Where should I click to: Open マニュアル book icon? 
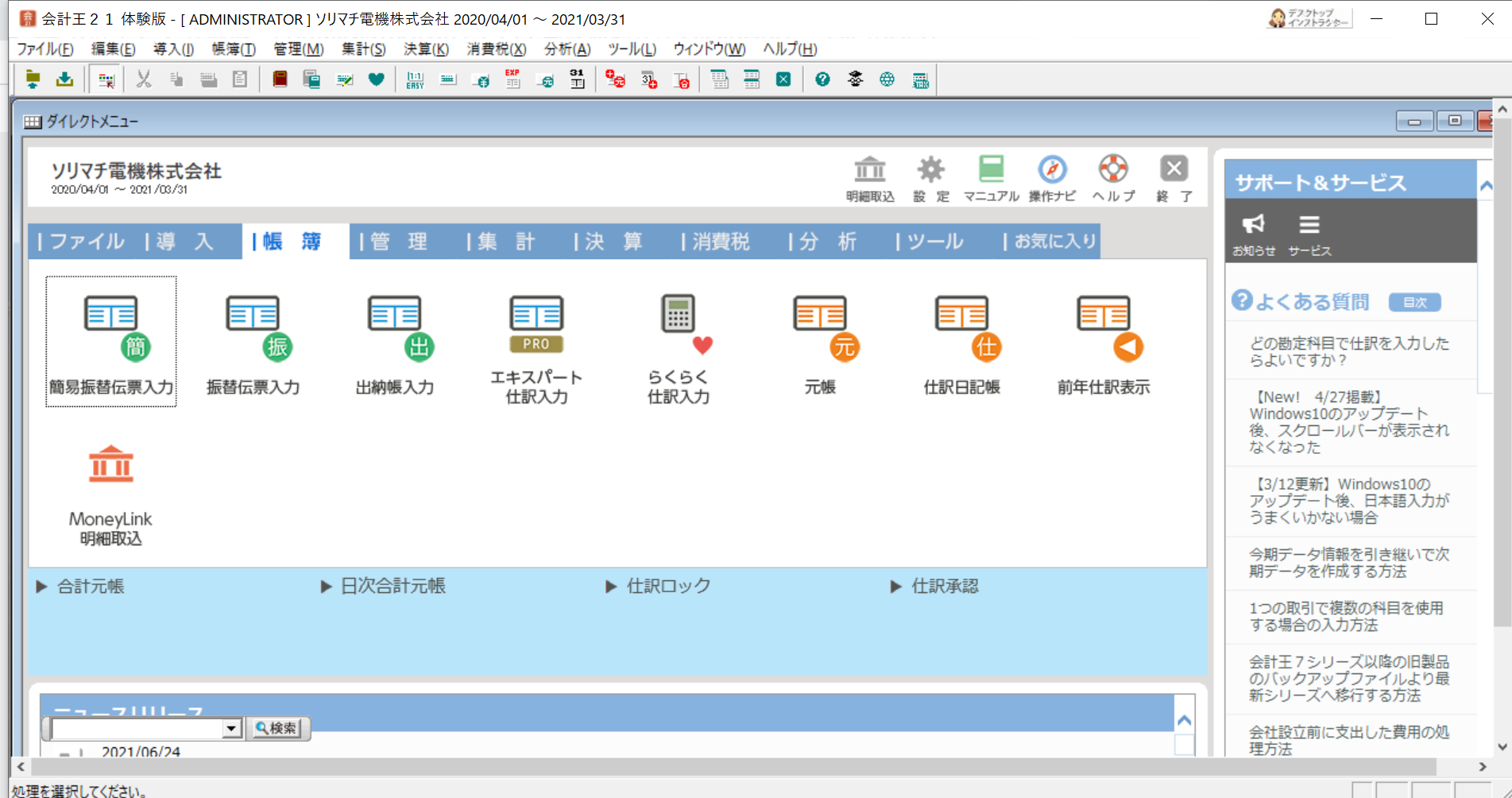click(991, 179)
